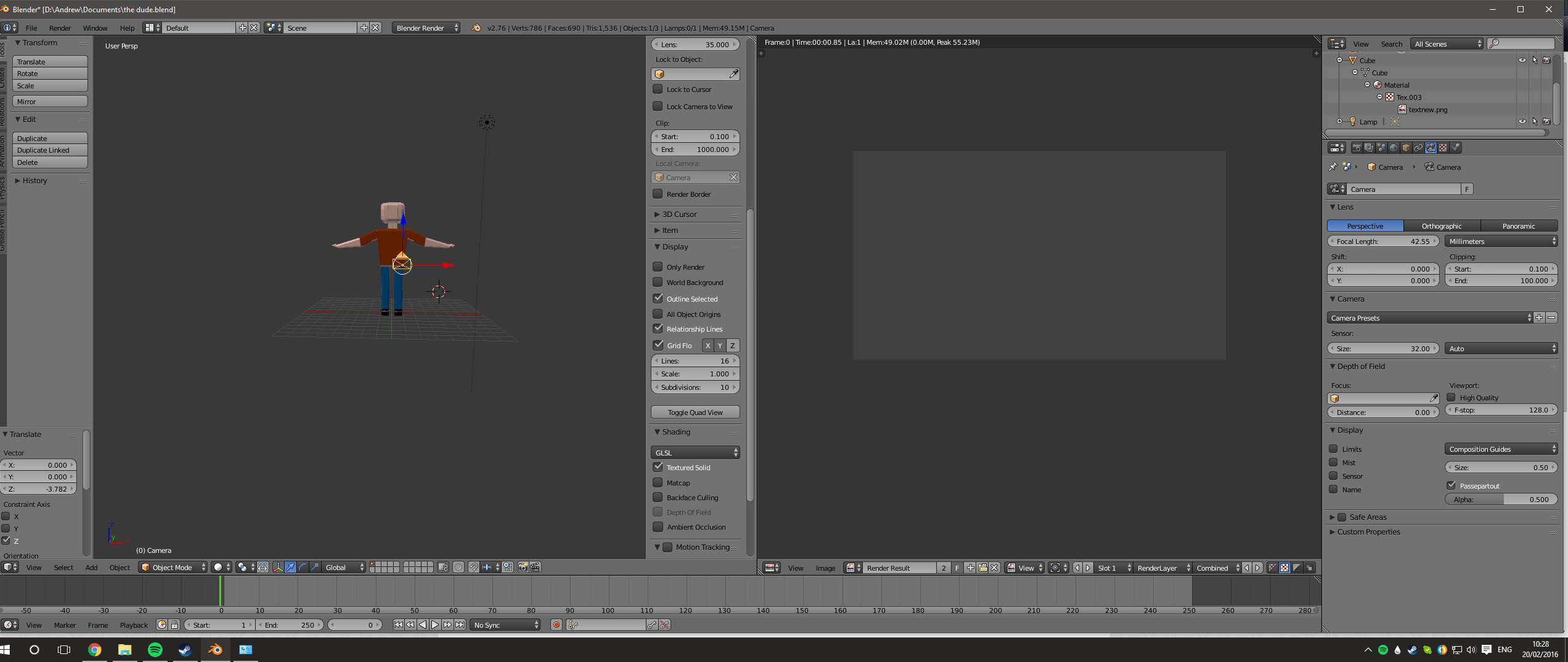Click the play animation button in timeline
The width and height of the screenshot is (1568, 662).
point(435,625)
